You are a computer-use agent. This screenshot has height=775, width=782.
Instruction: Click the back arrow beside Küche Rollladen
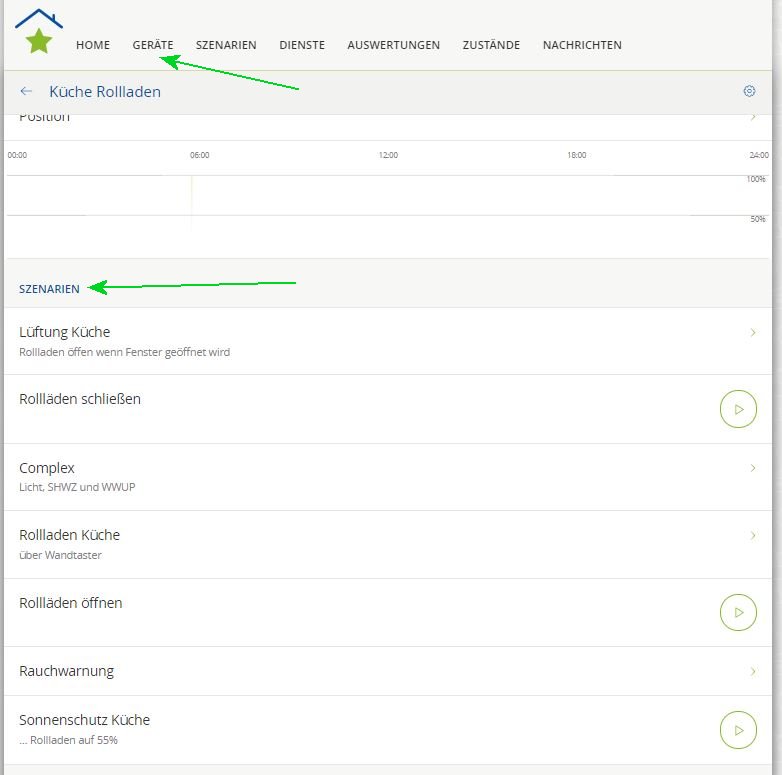click(x=26, y=91)
